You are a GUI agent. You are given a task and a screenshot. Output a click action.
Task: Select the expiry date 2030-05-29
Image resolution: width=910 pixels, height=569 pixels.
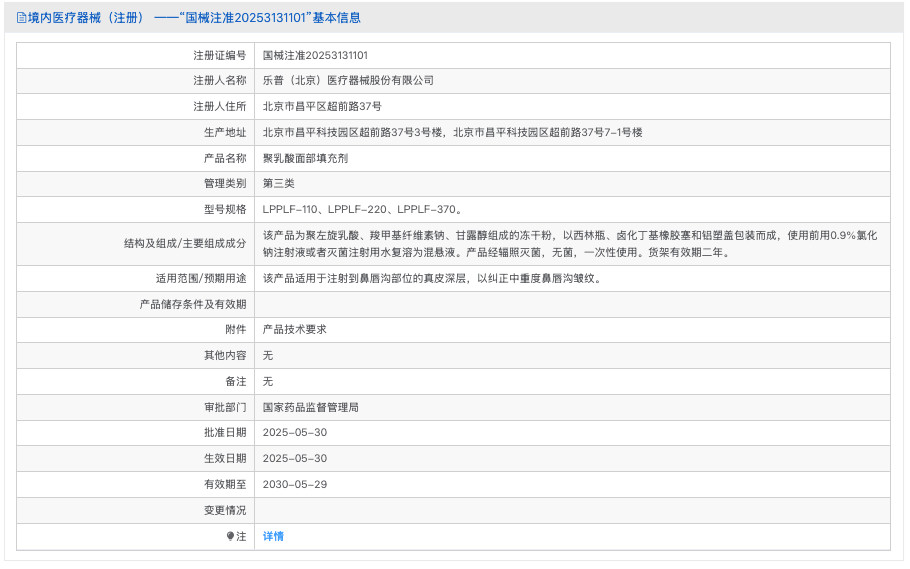click(x=294, y=485)
